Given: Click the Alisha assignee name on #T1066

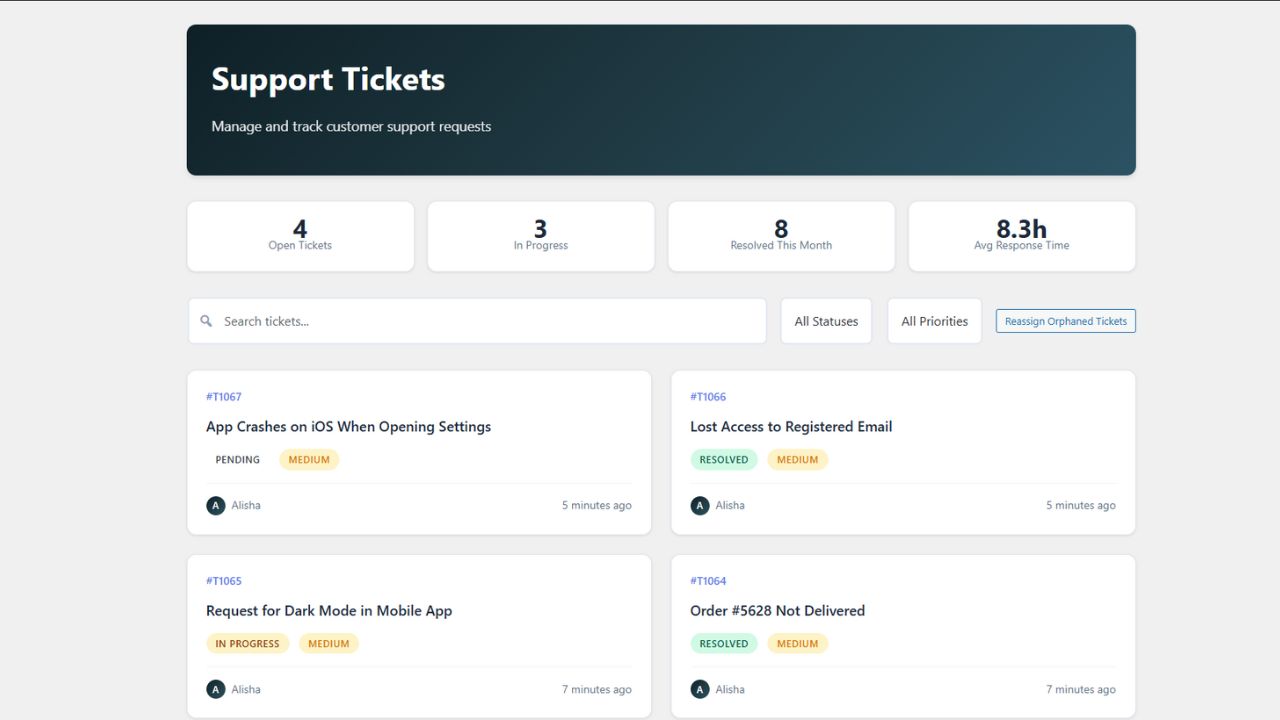Looking at the screenshot, I should click(730, 505).
